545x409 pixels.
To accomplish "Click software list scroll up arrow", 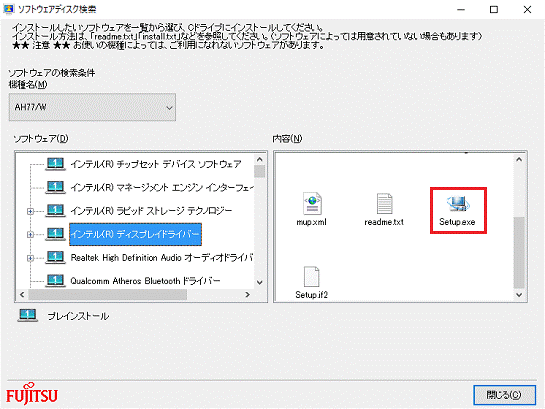I will coord(260,159).
